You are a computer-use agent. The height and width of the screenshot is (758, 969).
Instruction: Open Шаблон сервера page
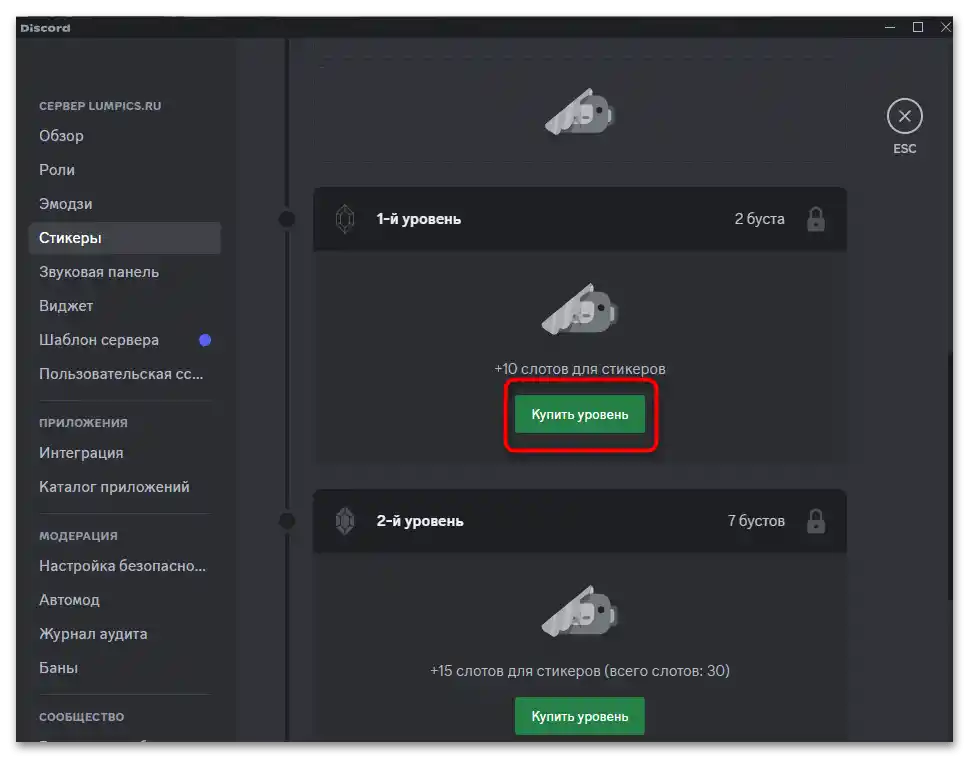tap(124, 340)
